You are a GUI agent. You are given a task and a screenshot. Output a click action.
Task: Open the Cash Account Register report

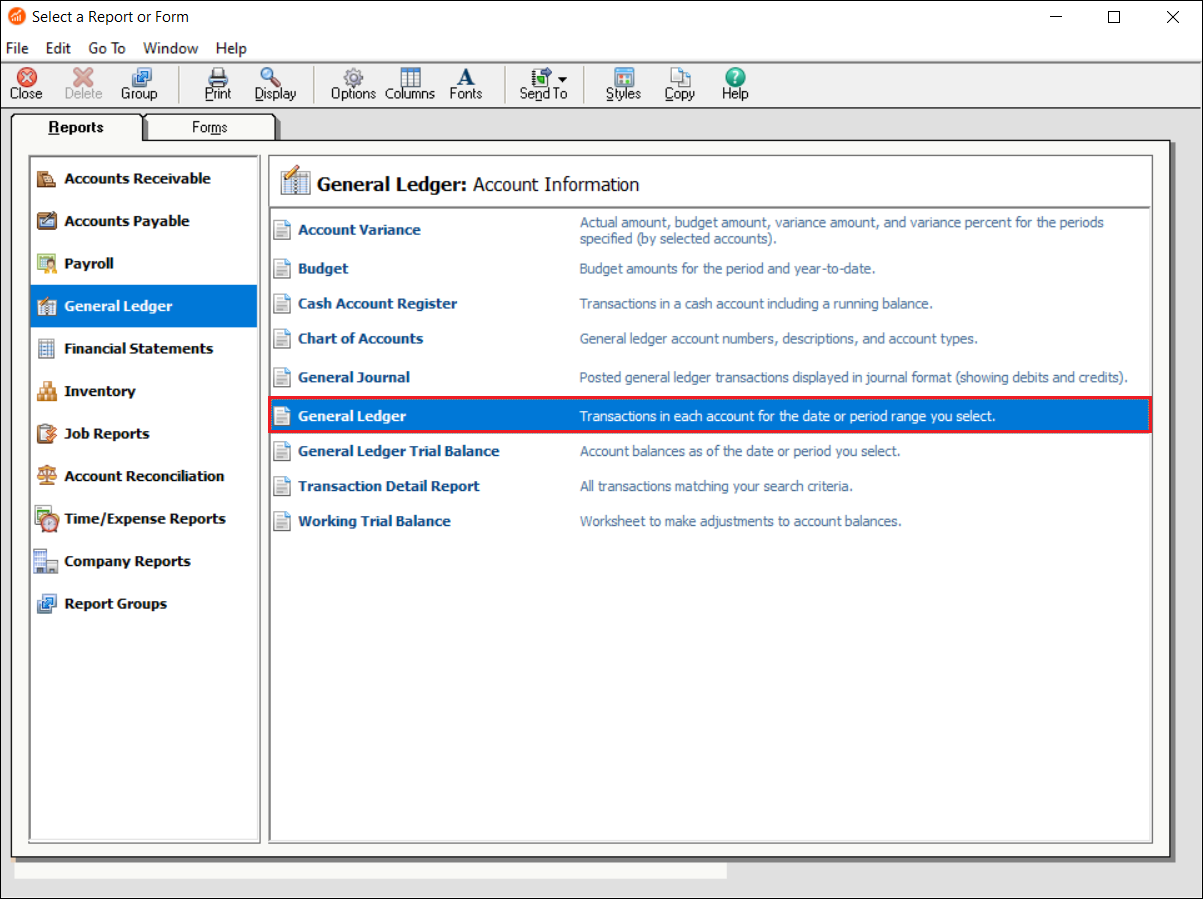[377, 304]
